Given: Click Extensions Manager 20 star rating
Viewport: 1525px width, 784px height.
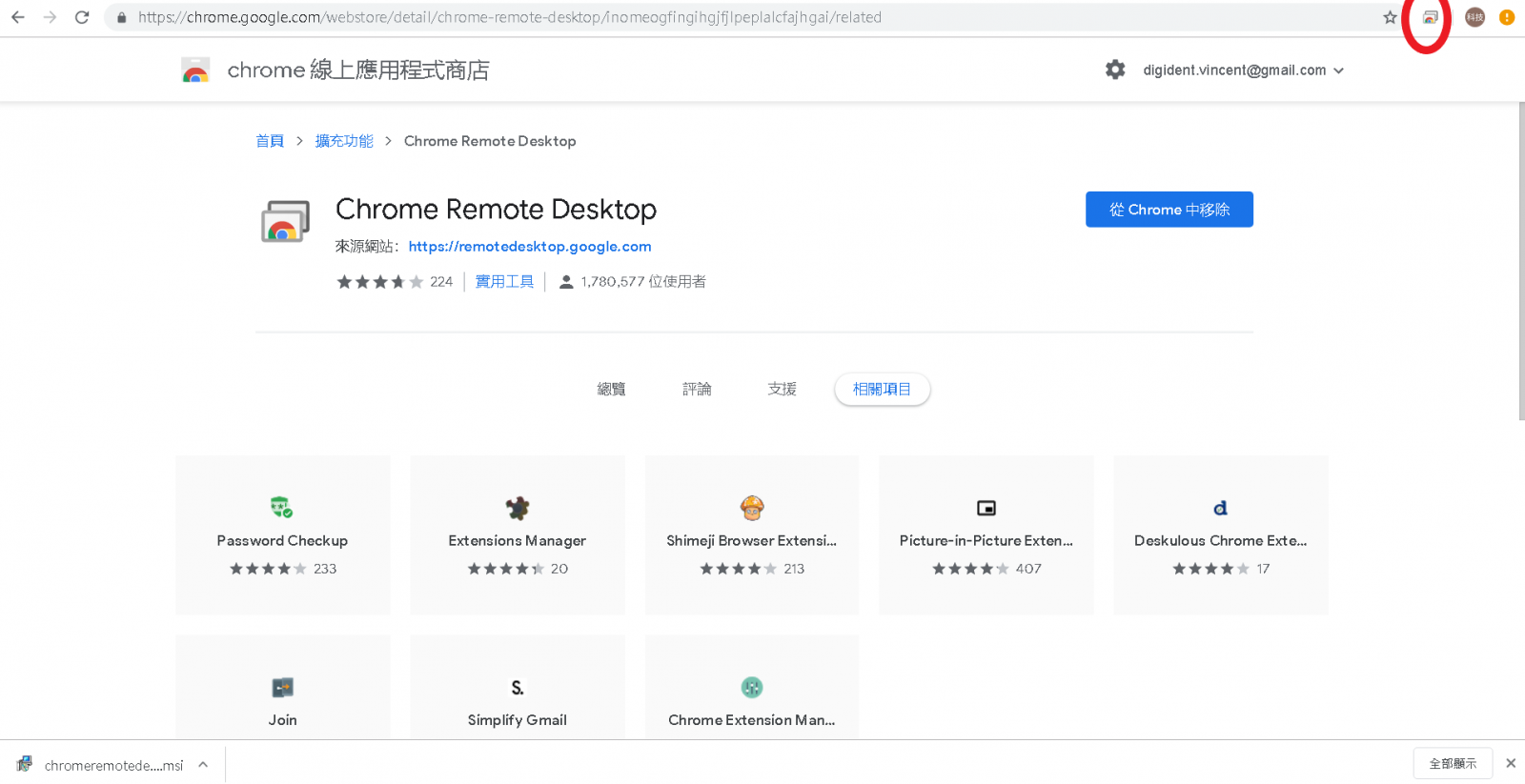Looking at the screenshot, I should point(518,569).
